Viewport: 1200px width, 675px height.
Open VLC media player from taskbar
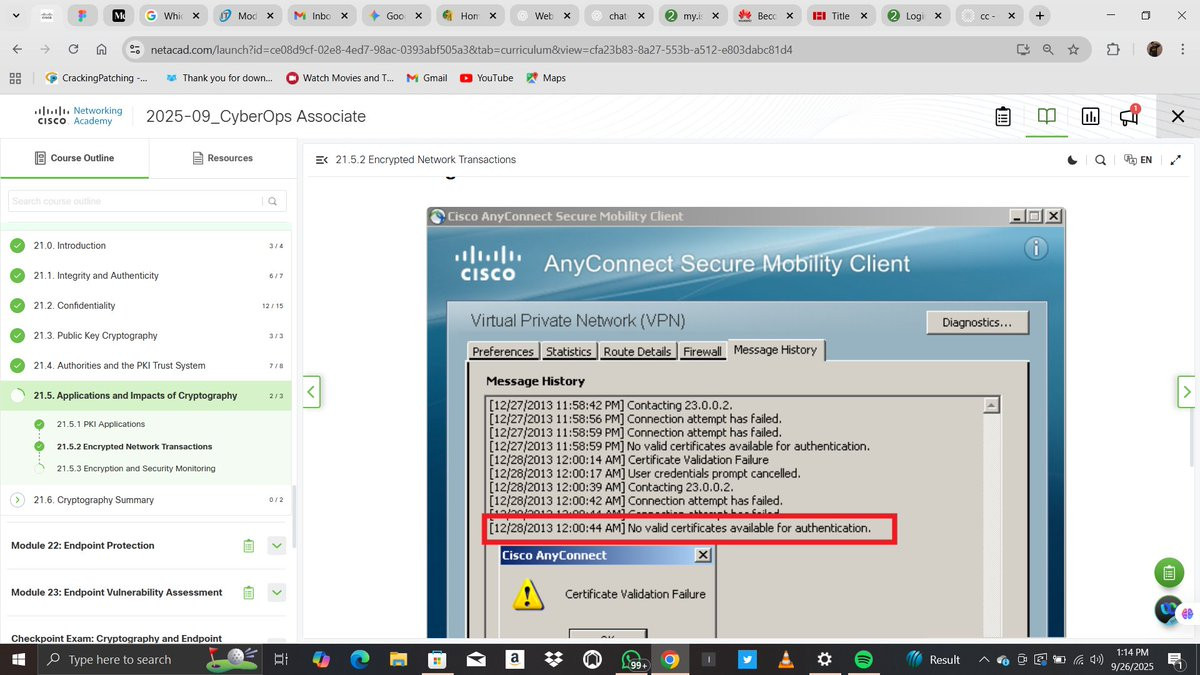tap(786, 659)
